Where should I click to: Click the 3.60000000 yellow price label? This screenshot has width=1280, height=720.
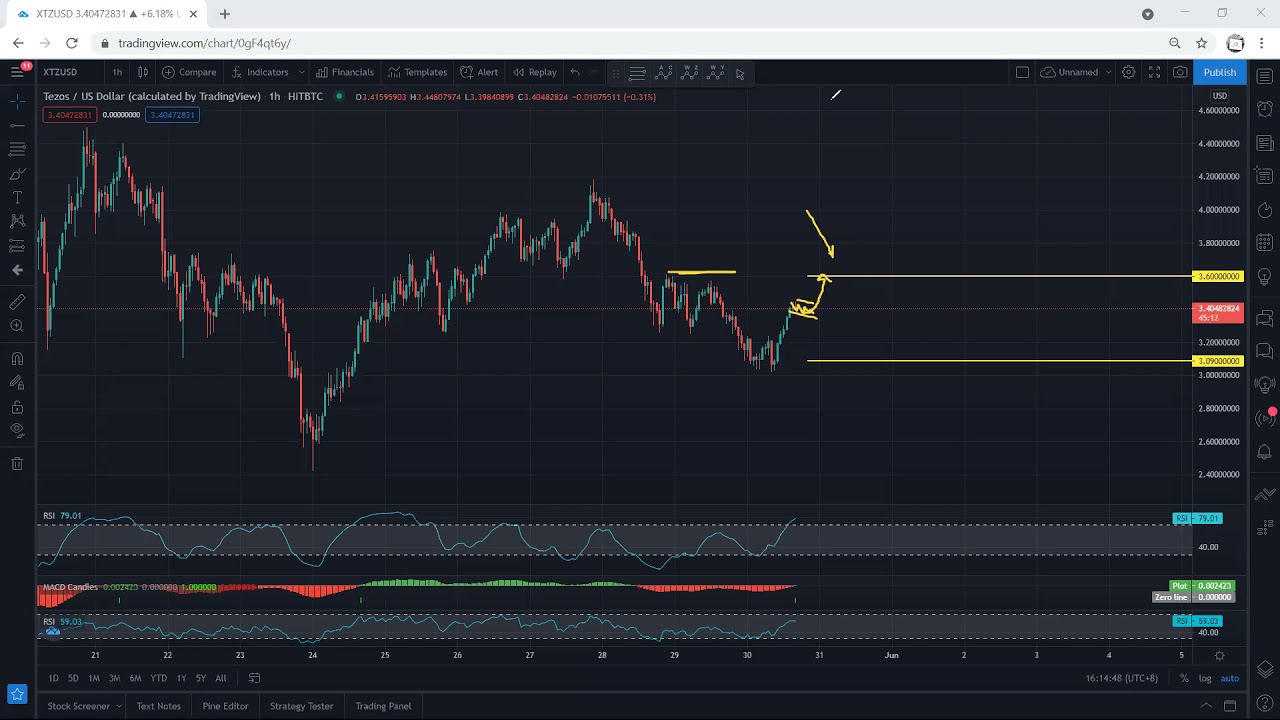click(1217, 276)
